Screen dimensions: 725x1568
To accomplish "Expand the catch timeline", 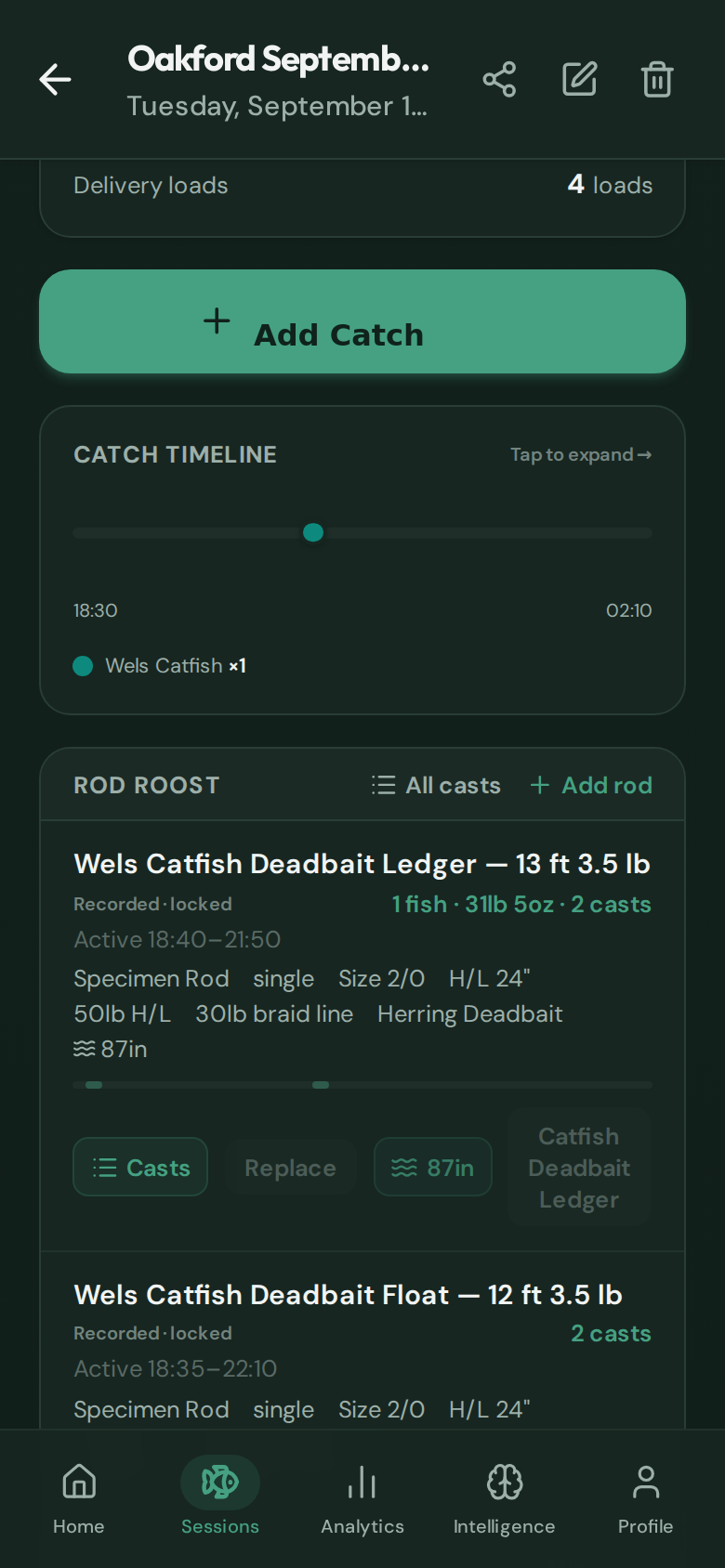I will click(x=581, y=454).
